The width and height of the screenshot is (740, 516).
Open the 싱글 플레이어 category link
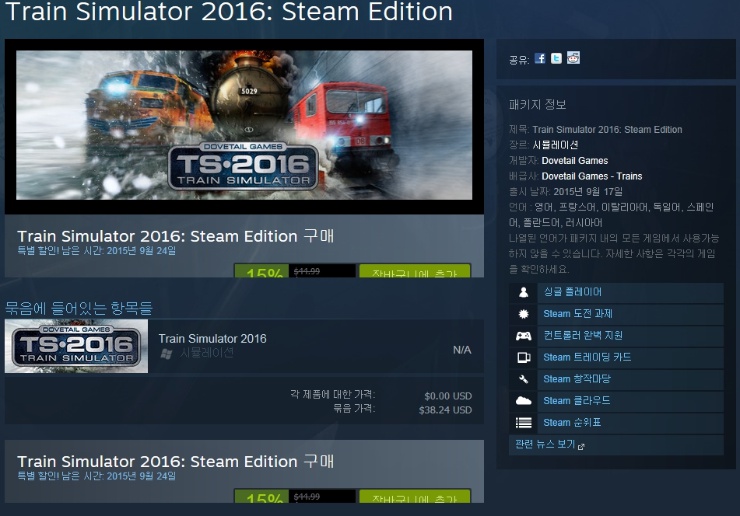(572, 292)
